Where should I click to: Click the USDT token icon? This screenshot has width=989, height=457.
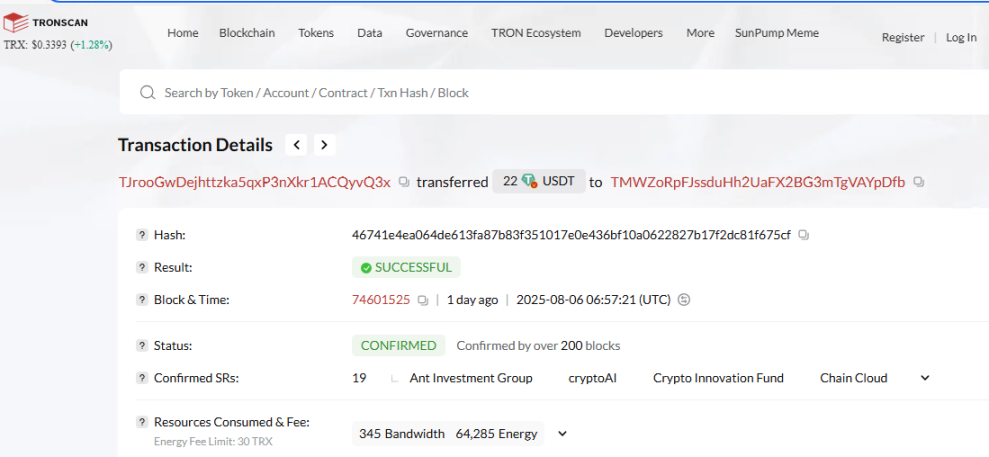tap(529, 182)
